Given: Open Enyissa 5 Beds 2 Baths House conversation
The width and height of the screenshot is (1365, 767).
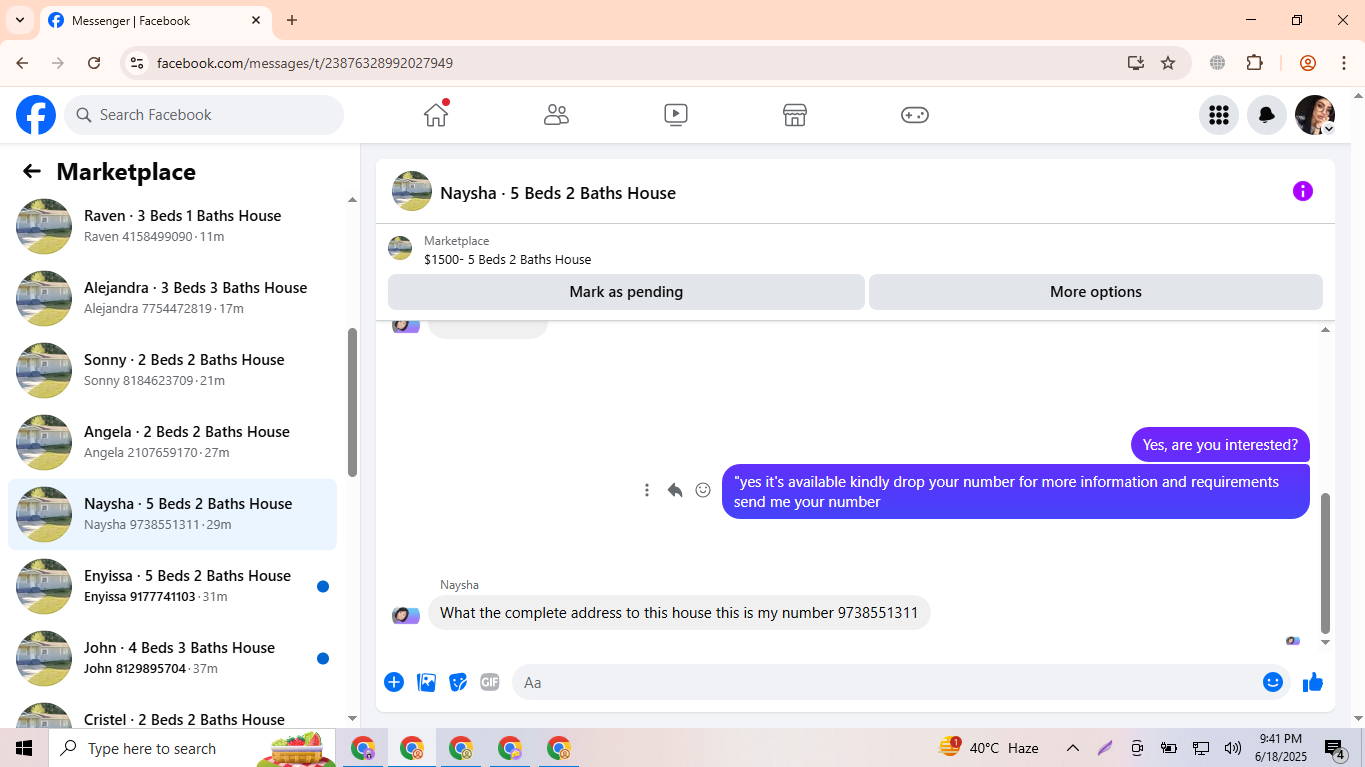Looking at the screenshot, I should [x=172, y=586].
